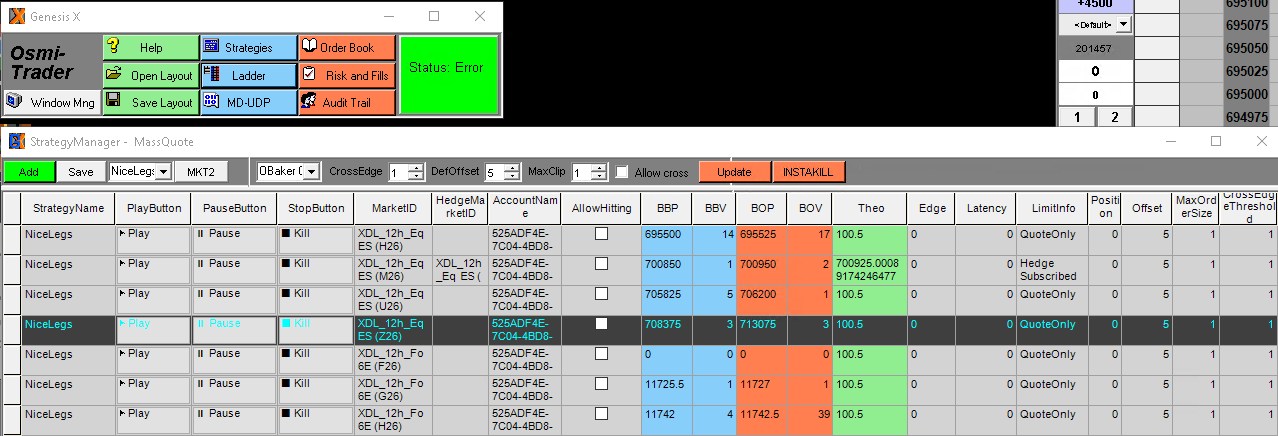Launch the Ladder view
Viewport: 1278px width, 436px height.
click(248, 75)
